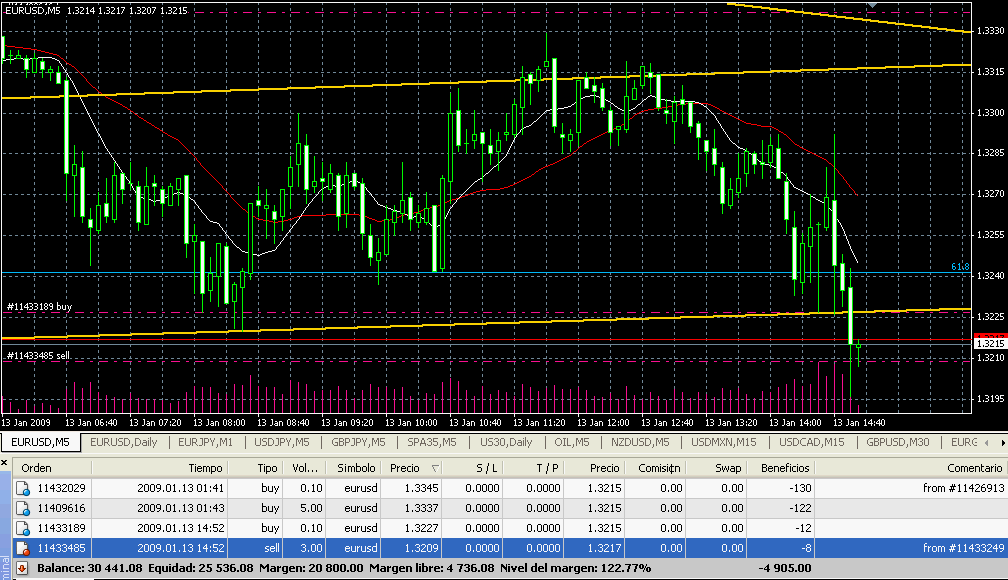The height and width of the screenshot is (580, 1008).
Task: Click profit cell '-130'
Action: [801, 489]
